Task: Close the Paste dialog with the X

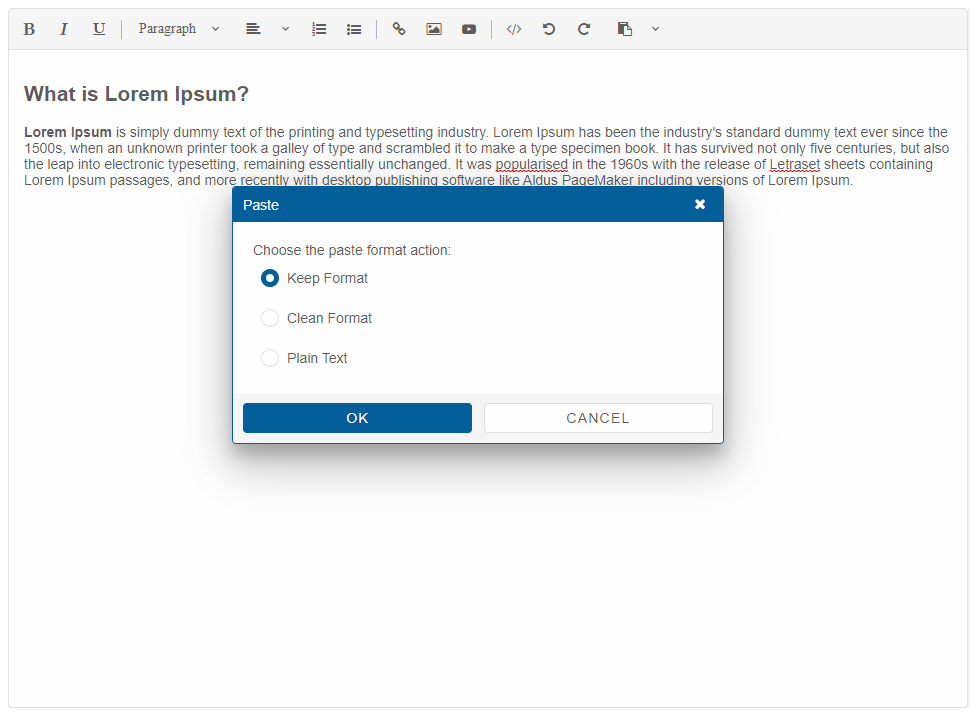Action: pos(699,204)
